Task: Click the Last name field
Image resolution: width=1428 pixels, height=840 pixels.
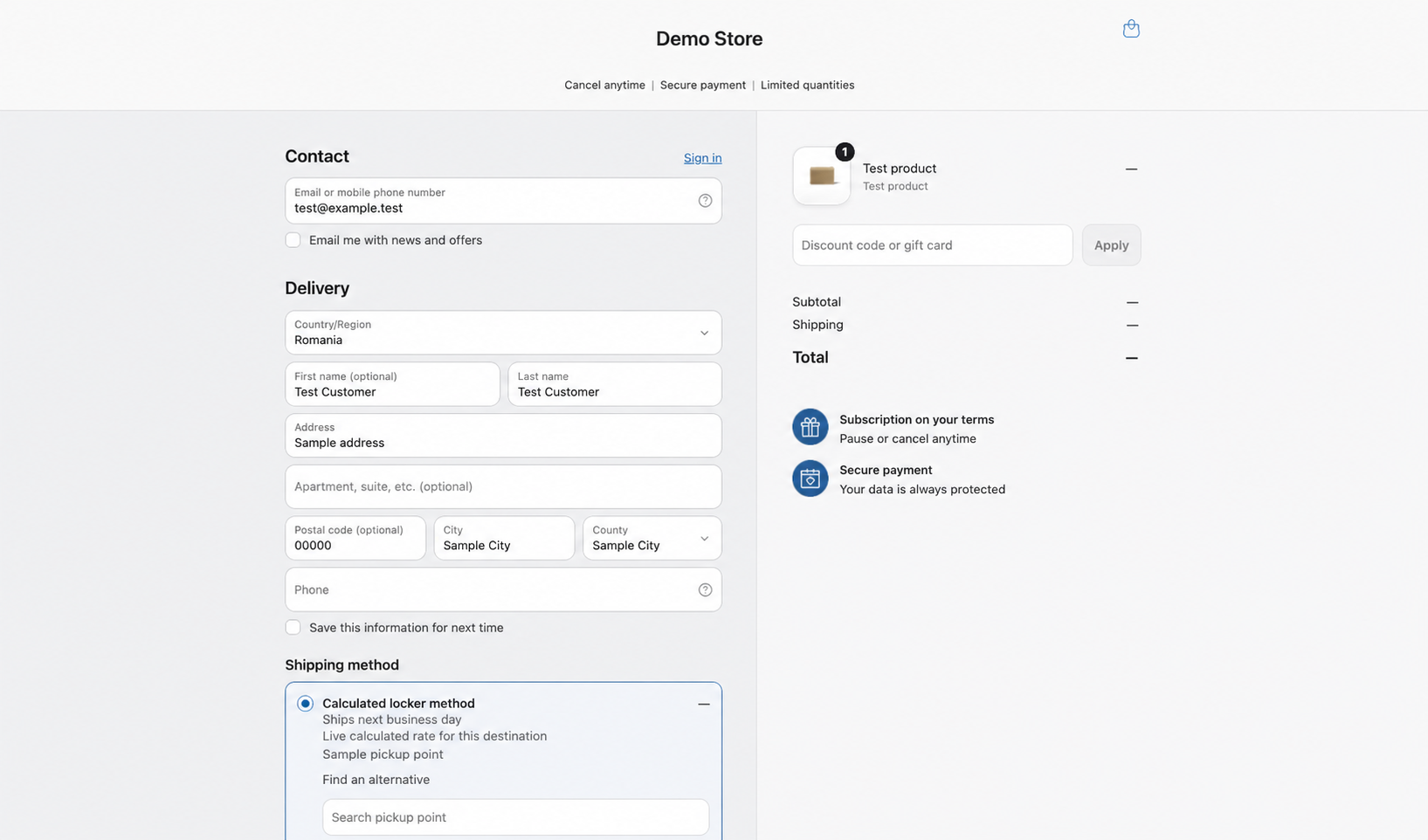Action: tap(615, 384)
